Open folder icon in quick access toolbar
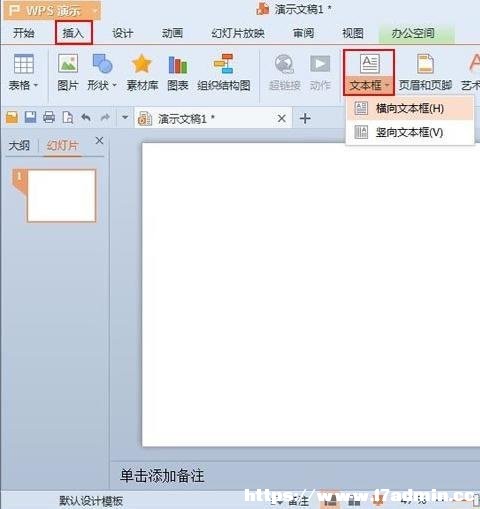The height and width of the screenshot is (509, 480). (12, 117)
